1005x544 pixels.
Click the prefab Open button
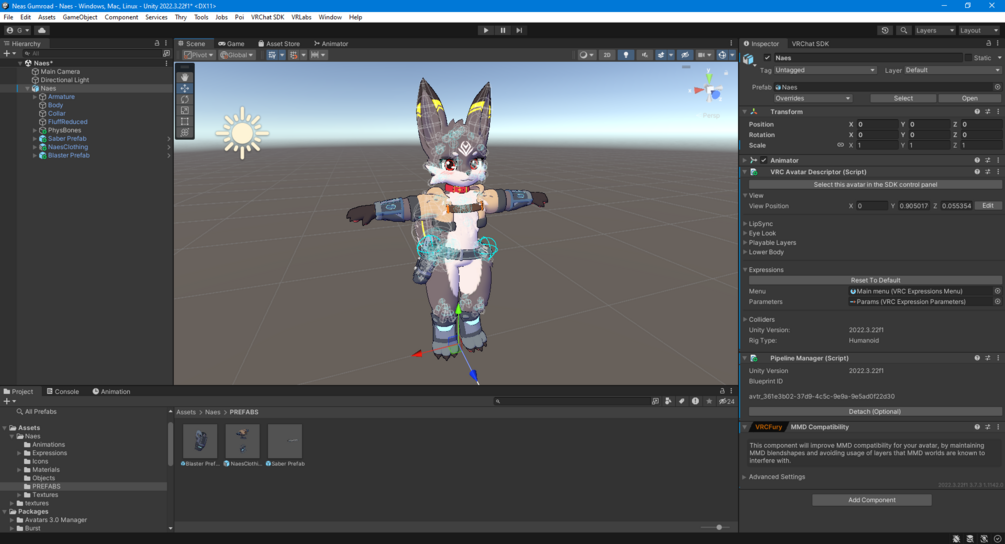(x=969, y=98)
